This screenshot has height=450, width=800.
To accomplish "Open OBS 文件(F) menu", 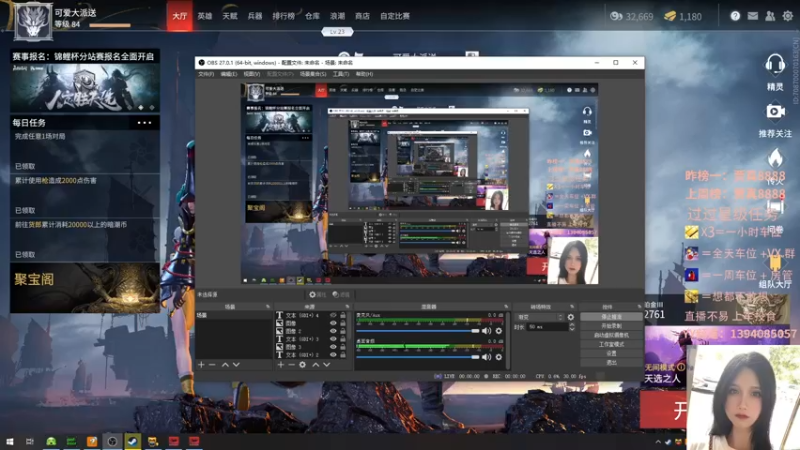I will (x=206, y=74).
